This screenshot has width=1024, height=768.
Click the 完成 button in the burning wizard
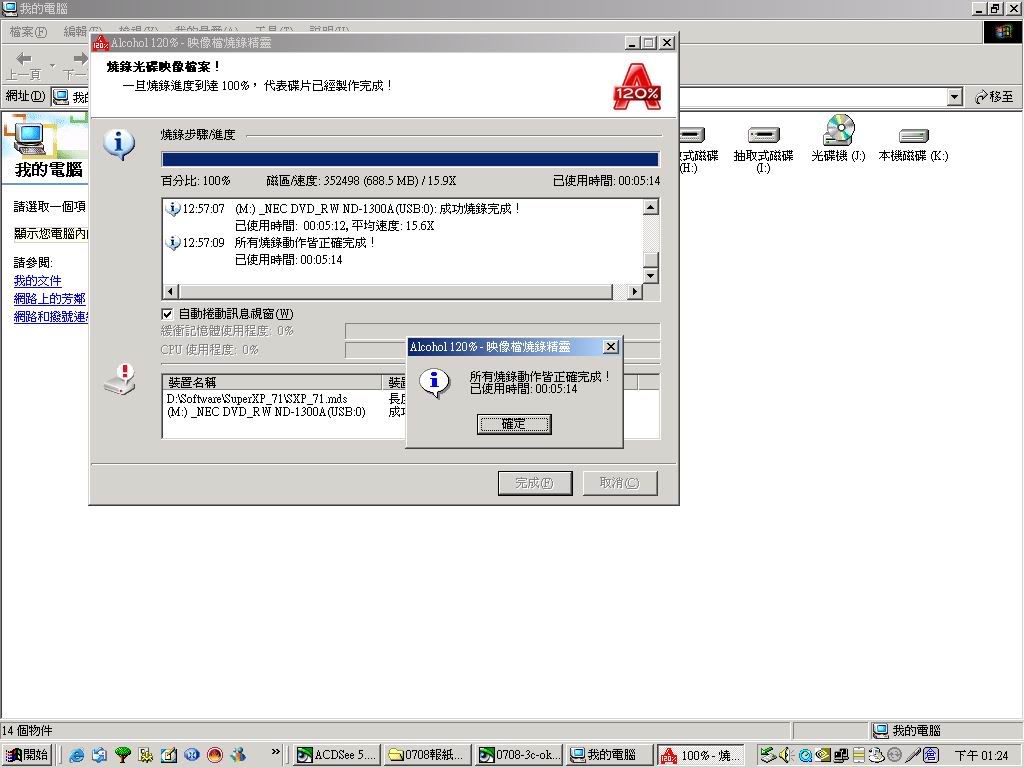click(535, 483)
